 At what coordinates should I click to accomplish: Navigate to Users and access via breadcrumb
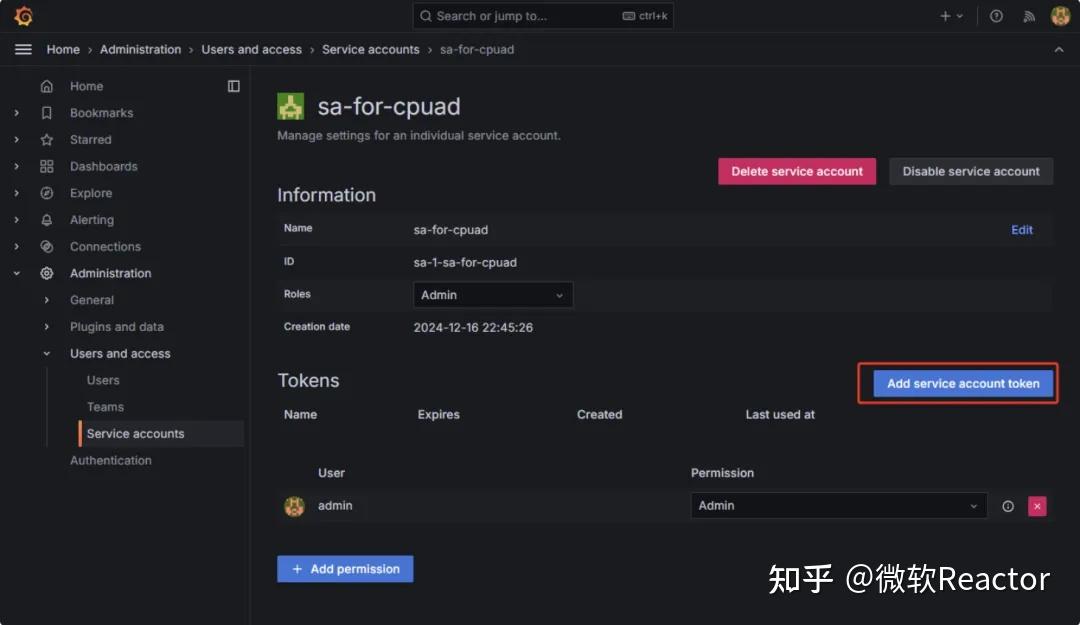pos(252,49)
